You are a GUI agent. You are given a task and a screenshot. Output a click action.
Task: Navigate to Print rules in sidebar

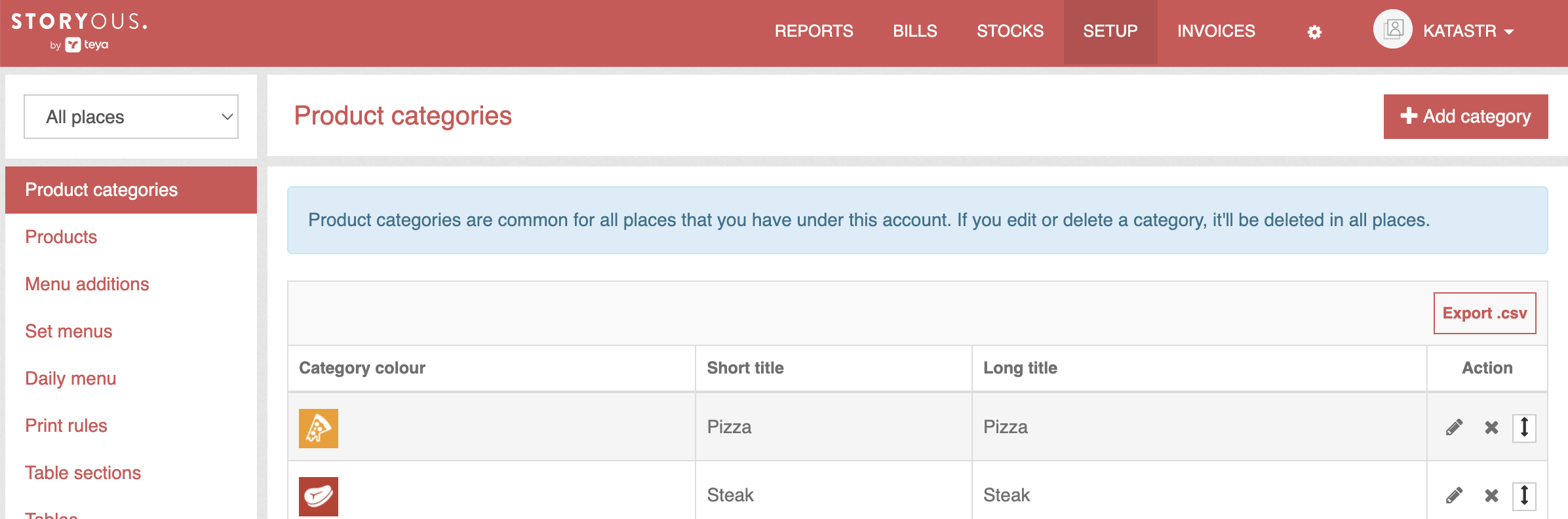click(x=66, y=425)
